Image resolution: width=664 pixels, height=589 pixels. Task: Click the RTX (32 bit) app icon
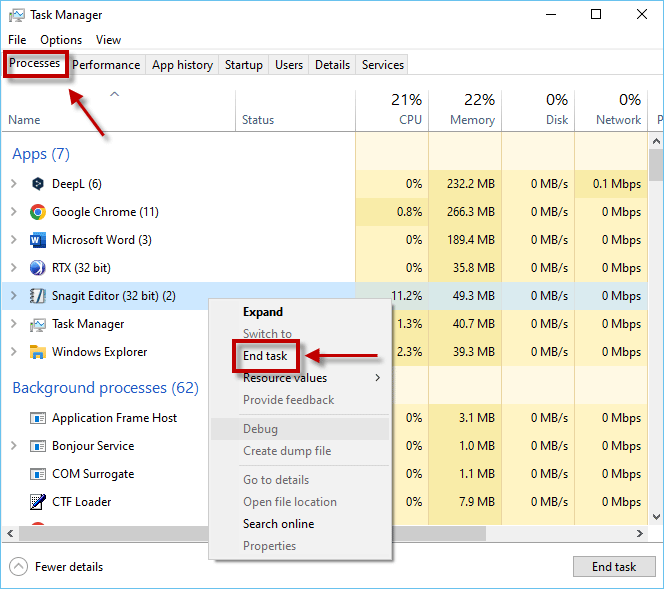[38, 268]
